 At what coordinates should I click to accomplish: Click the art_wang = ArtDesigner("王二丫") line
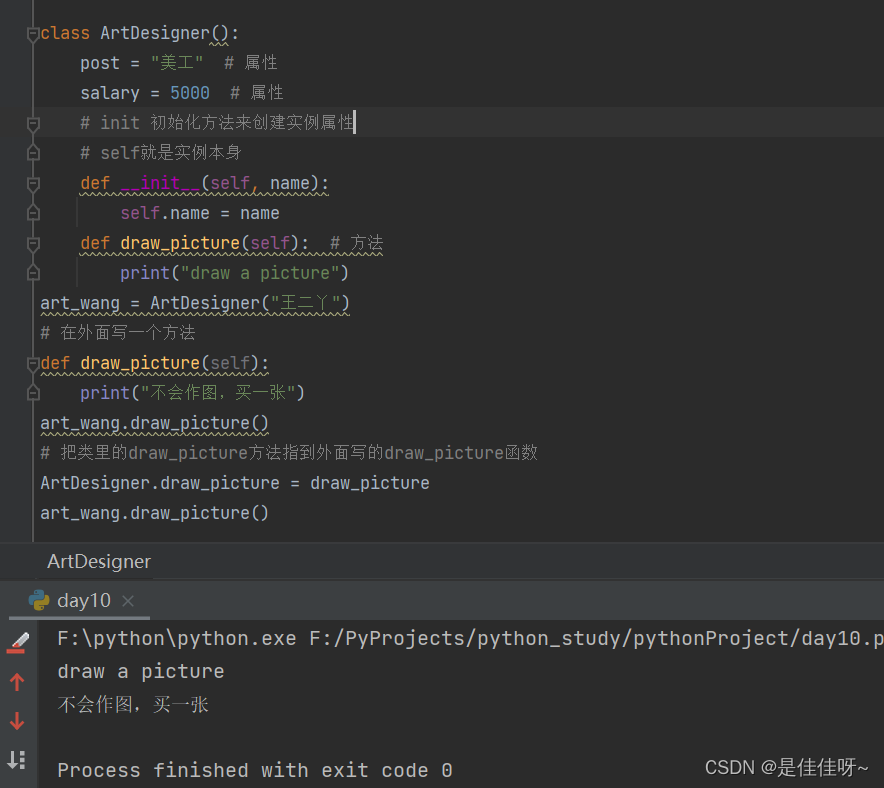[195, 303]
